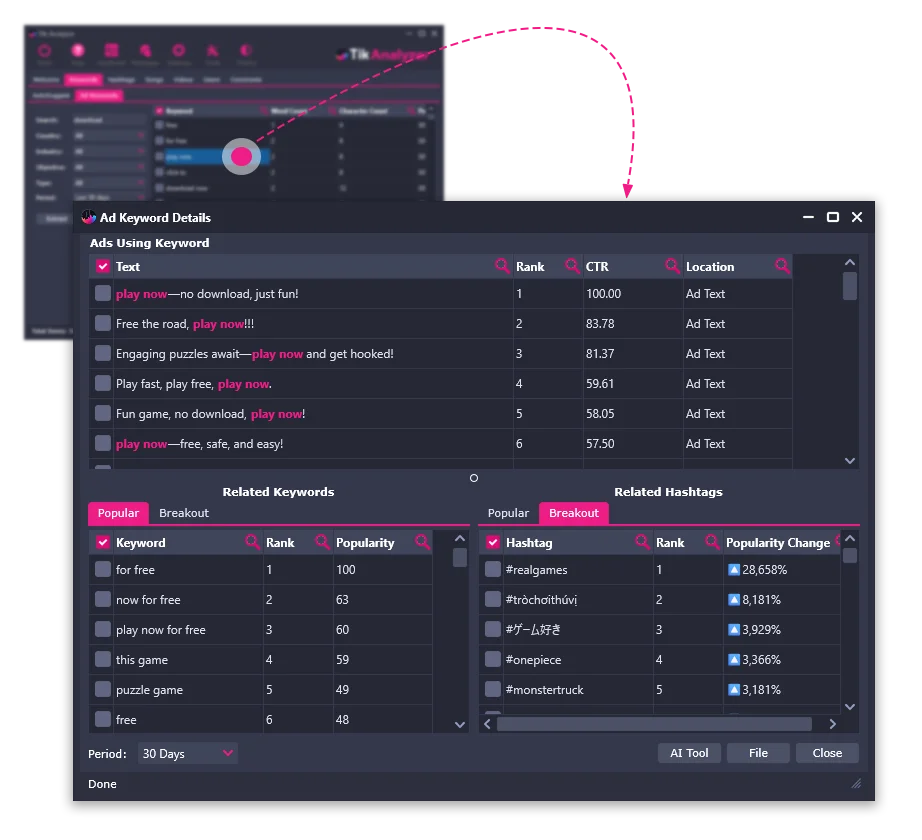Click the search icon in Hashtag column header
The image size is (922, 840).
click(x=643, y=542)
